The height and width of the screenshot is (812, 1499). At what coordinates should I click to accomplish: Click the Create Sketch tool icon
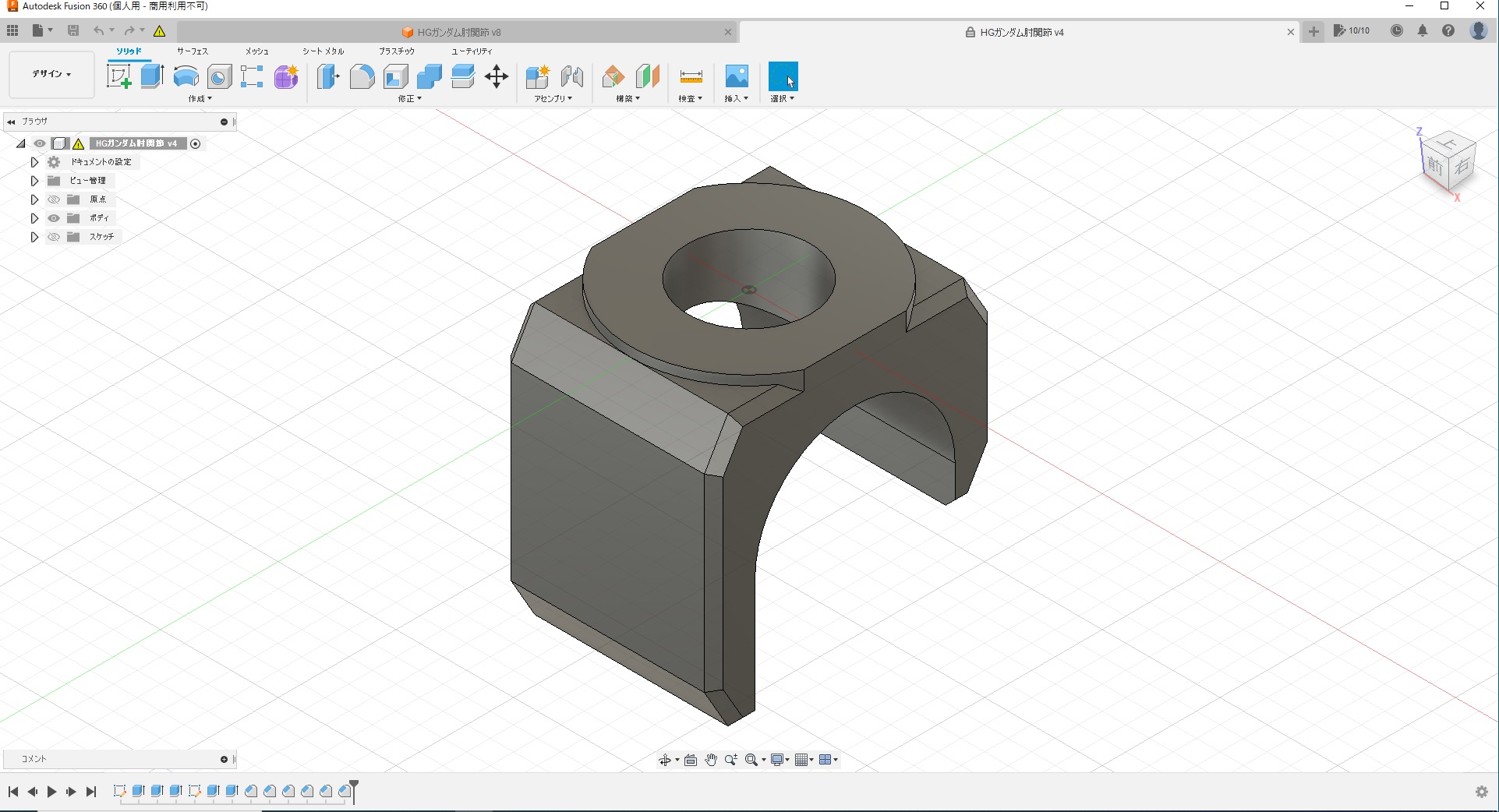118,76
